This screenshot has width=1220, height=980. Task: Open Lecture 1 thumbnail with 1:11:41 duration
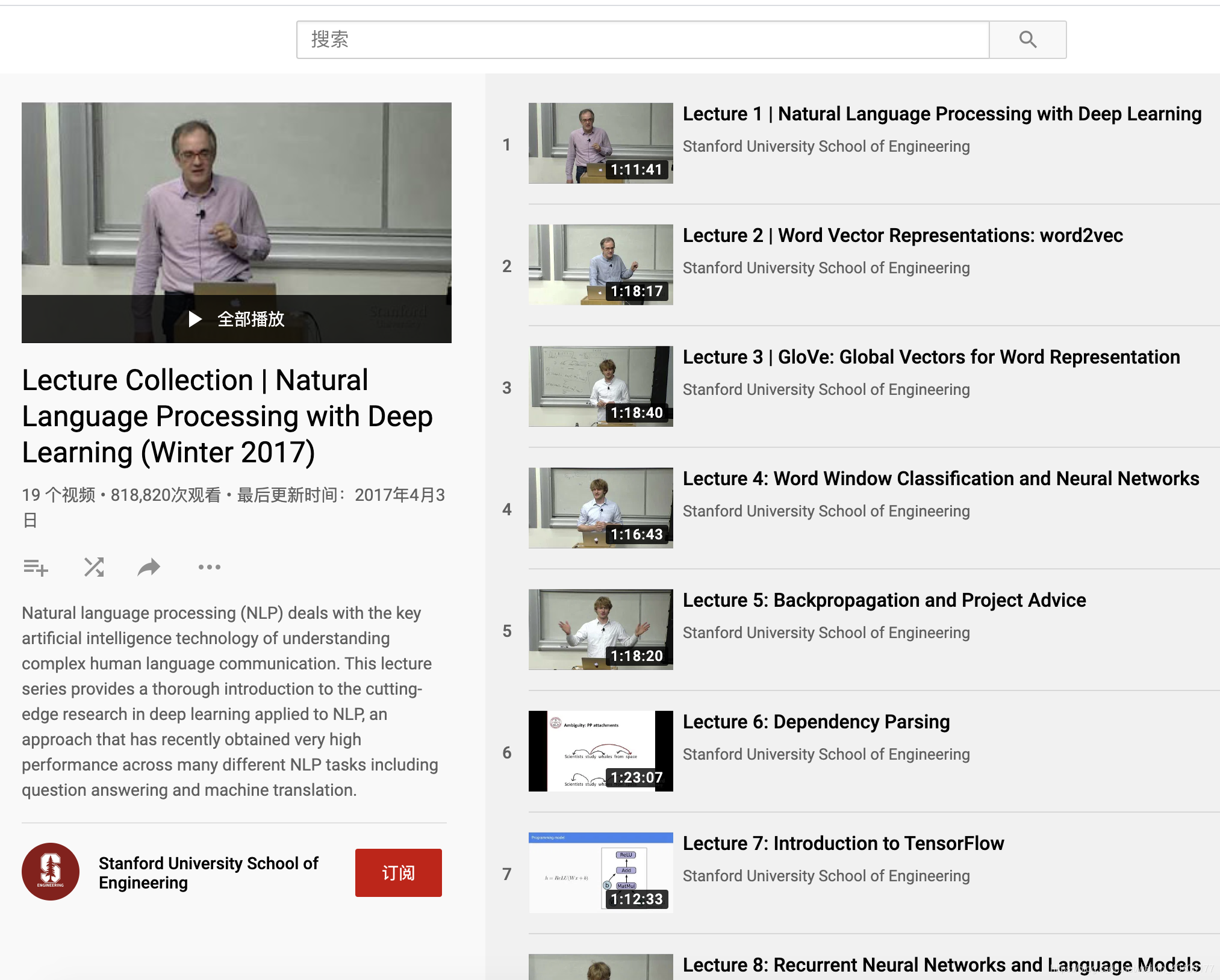coord(601,143)
